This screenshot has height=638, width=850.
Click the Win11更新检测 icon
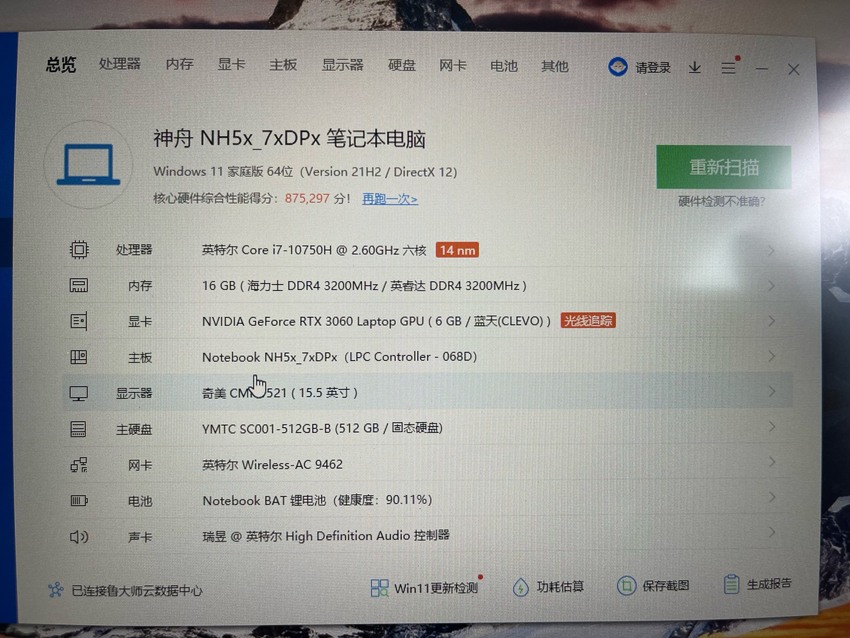pos(379,588)
